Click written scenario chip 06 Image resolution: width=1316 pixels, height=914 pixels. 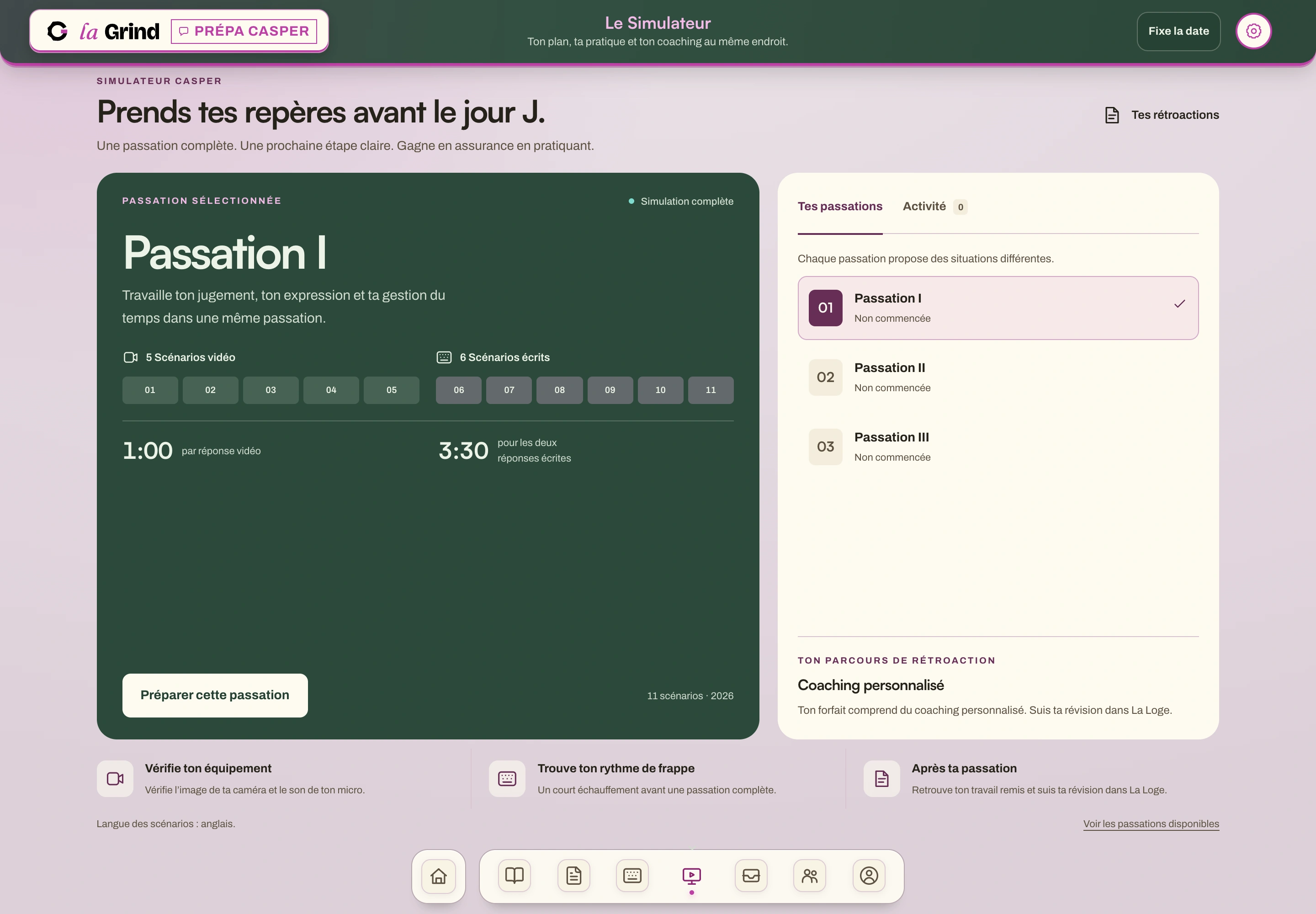(459, 391)
